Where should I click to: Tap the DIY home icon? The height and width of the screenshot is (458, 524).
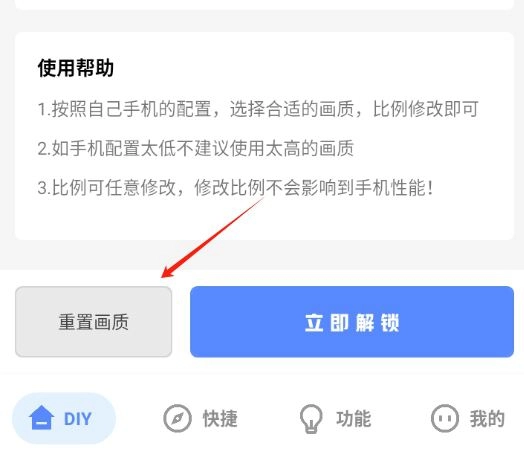click(41, 418)
